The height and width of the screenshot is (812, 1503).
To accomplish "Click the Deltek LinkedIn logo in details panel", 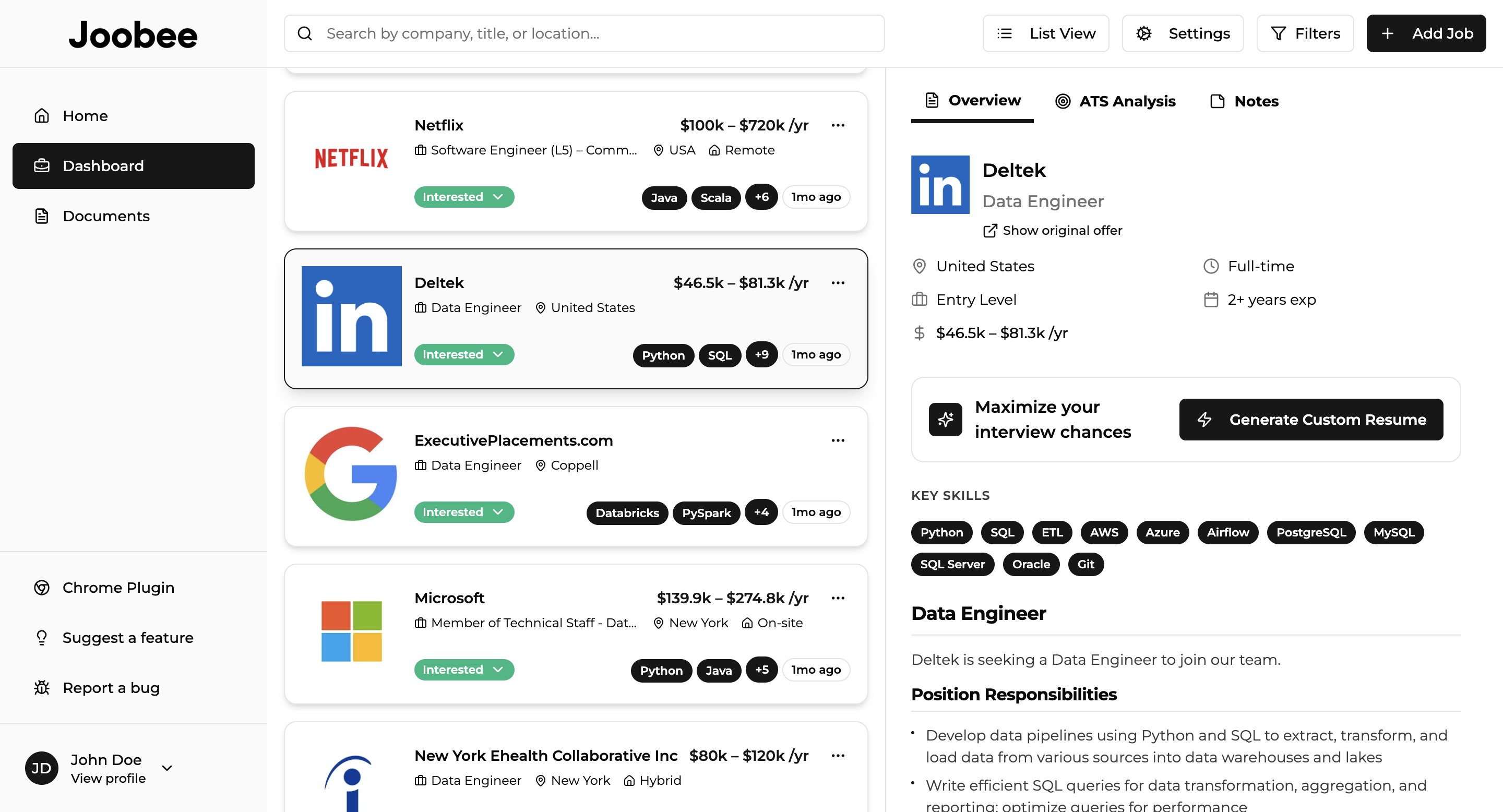I will [940, 184].
